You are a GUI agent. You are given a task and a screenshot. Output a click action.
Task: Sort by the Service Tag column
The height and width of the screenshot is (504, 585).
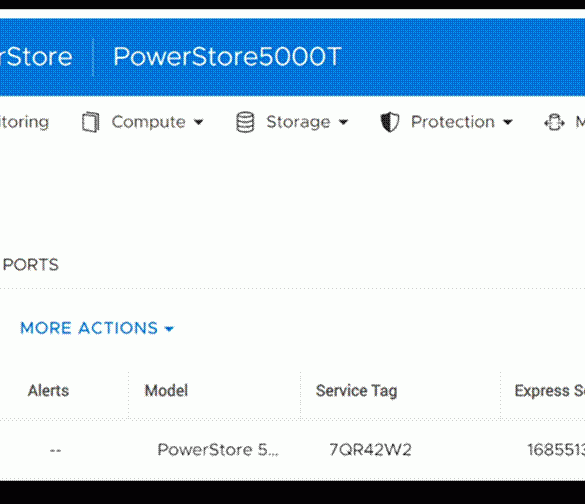coord(356,391)
